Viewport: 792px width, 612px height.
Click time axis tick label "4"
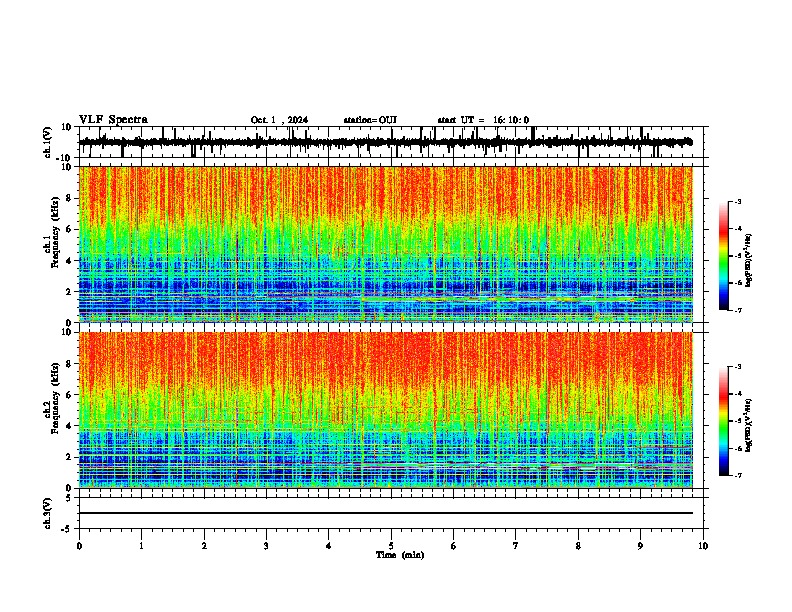tap(329, 546)
